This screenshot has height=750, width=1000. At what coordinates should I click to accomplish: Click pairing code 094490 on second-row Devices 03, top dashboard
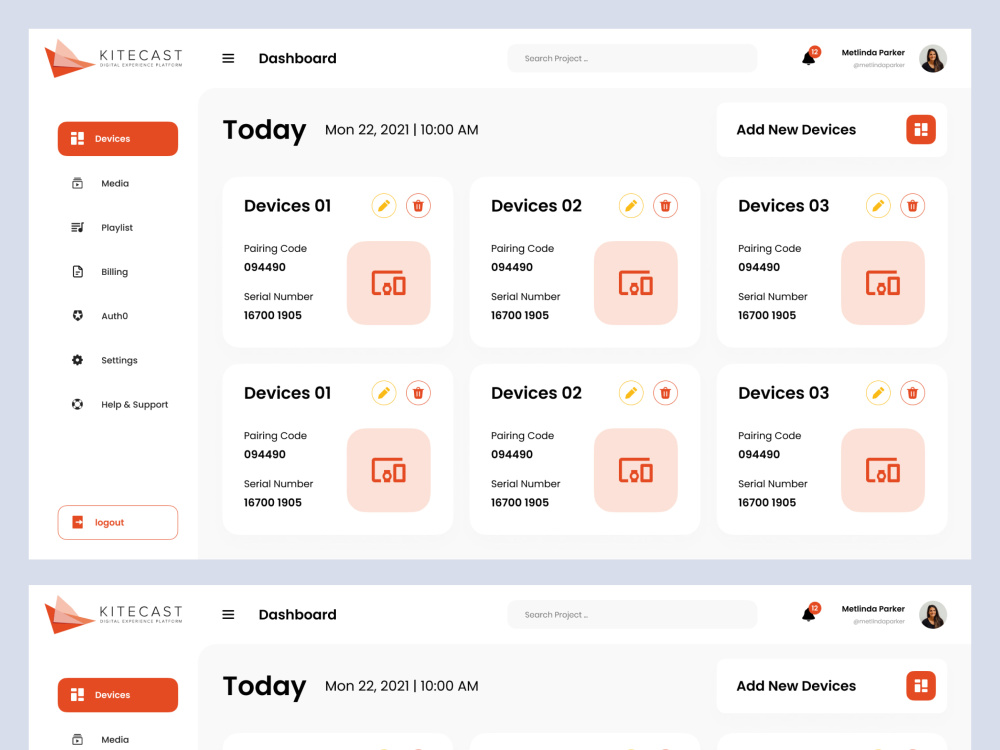coord(759,454)
